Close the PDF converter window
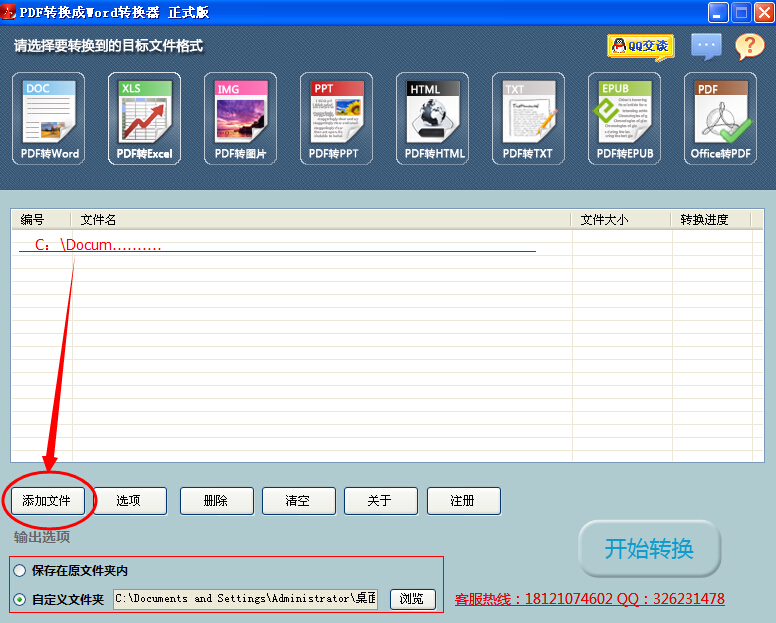This screenshot has width=776, height=623. click(765, 12)
